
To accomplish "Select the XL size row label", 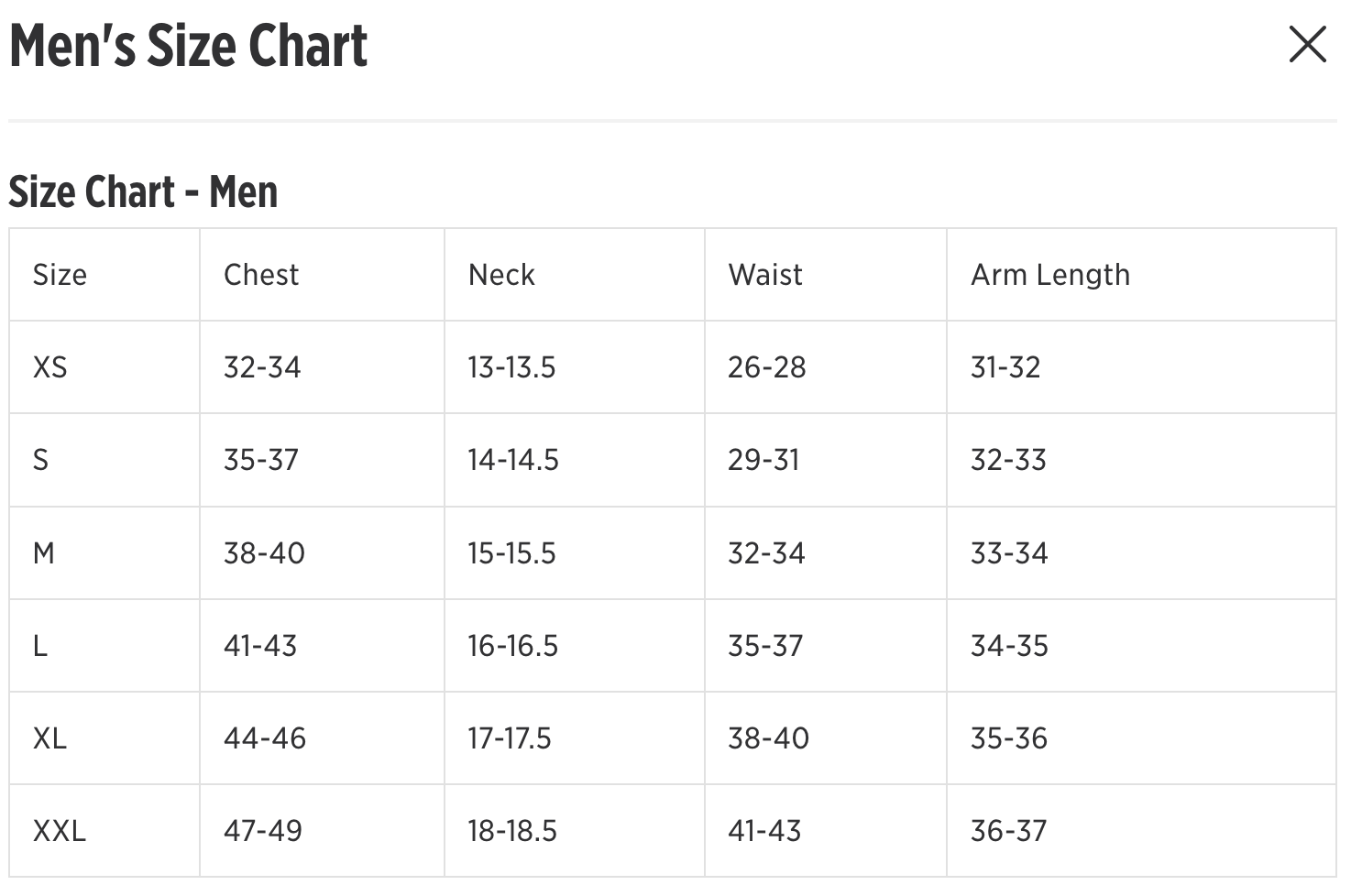I will 50,738.
